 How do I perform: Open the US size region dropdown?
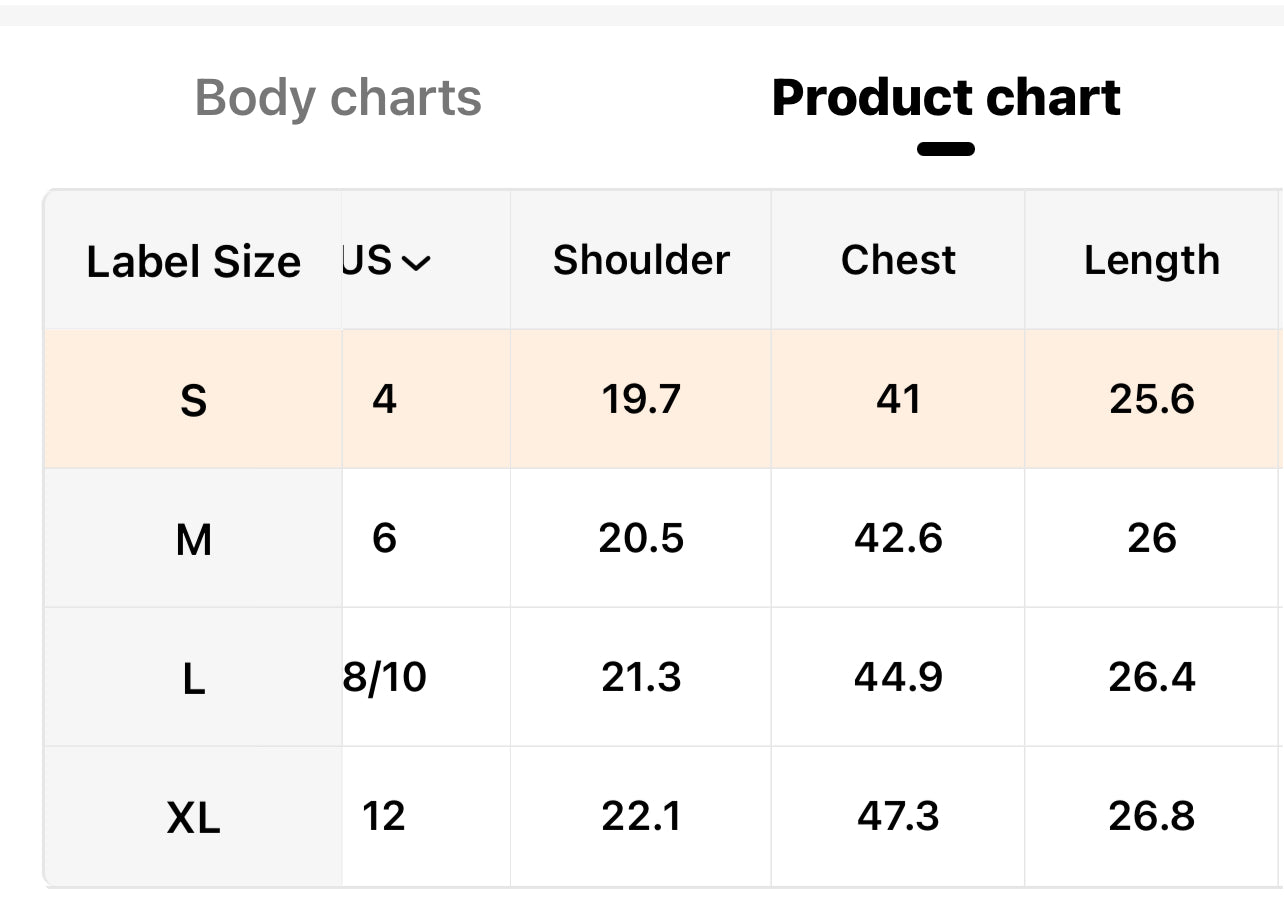(x=386, y=262)
